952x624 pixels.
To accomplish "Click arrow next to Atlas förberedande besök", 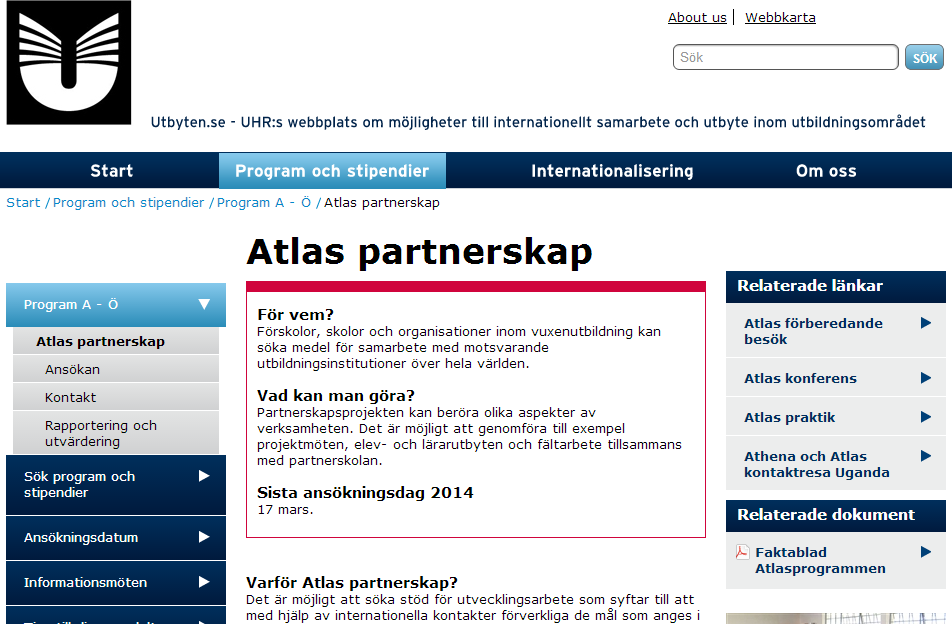I will pyautogui.click(x=925, y=322).
